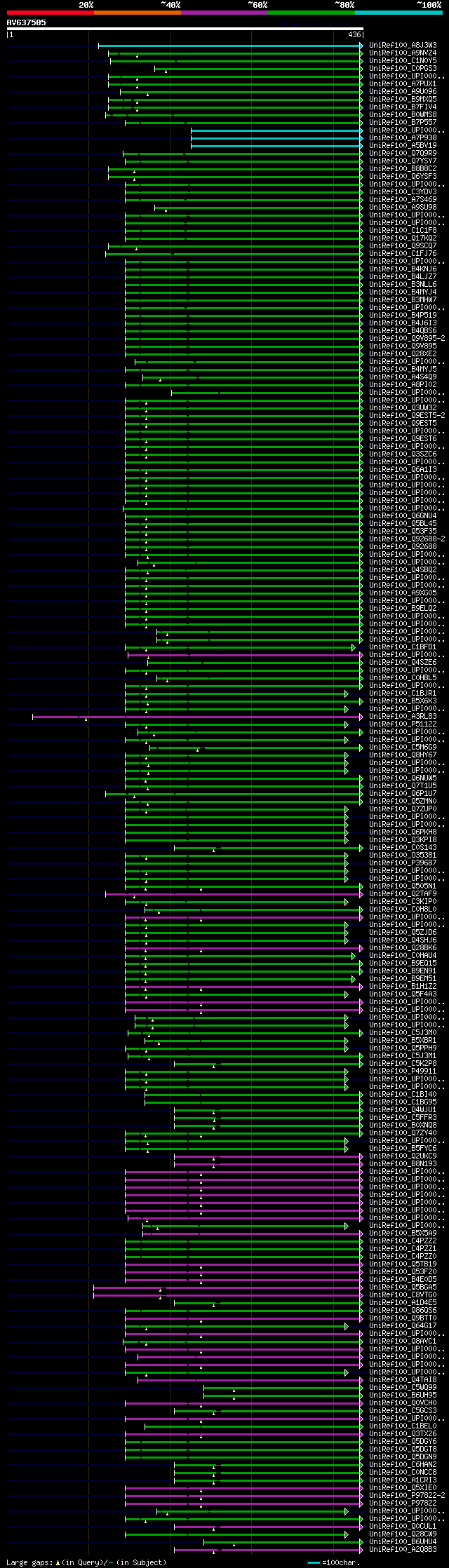449x1568 pixels.
Task: Click label UniRef100_Q4SZE6
Action: [x=403, y=663]
